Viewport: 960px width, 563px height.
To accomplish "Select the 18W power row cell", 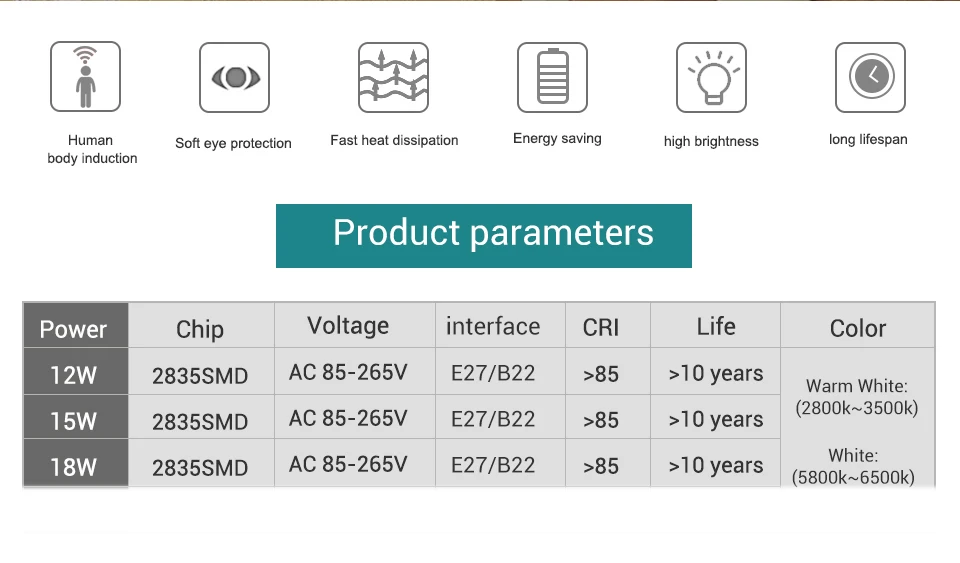I will coord(74,466).
